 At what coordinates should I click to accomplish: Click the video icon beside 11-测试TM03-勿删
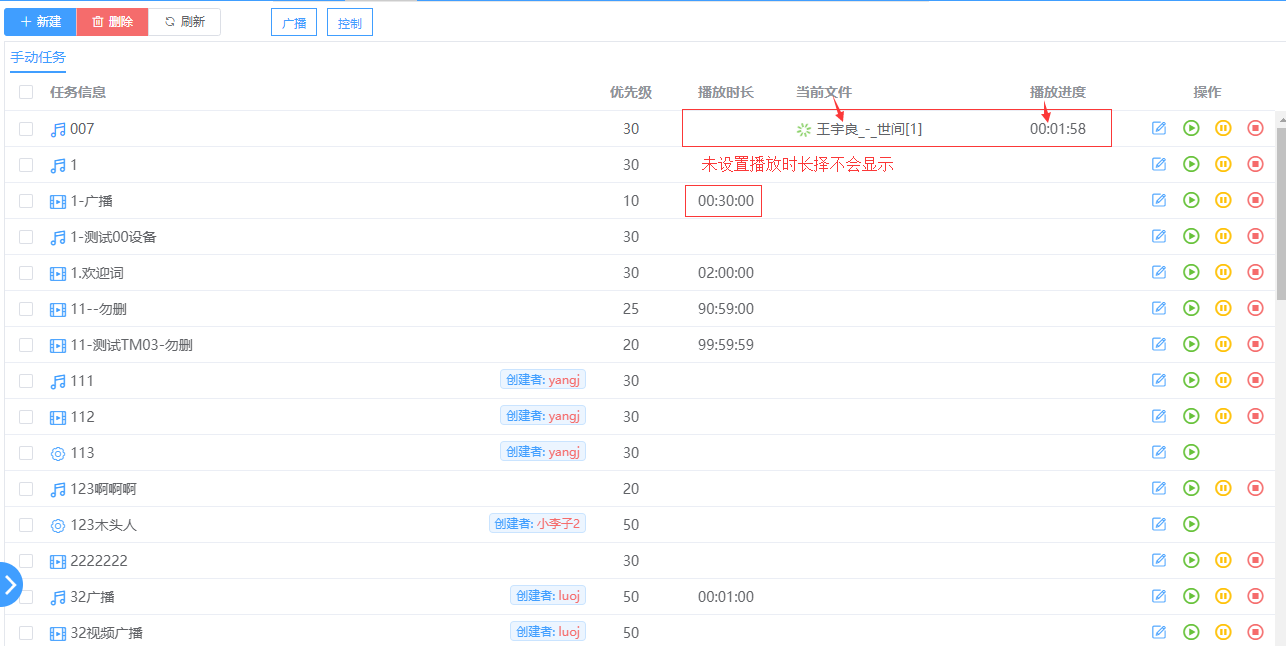(58, 345)
